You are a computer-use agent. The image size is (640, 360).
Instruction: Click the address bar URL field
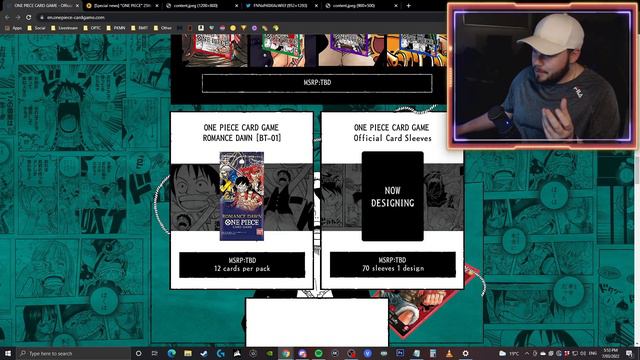241,18
